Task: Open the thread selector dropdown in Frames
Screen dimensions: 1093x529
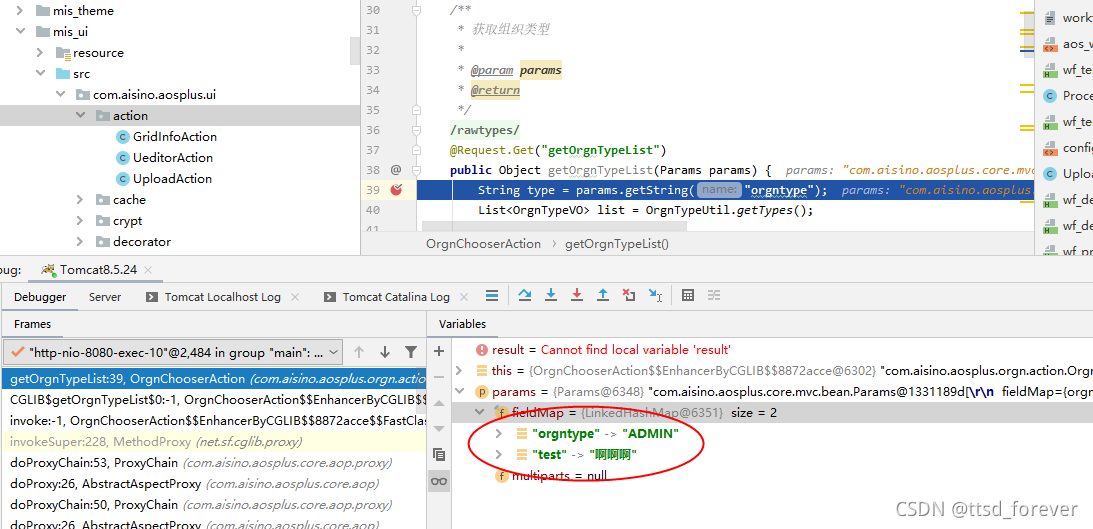Action: [x=174, y=352]
